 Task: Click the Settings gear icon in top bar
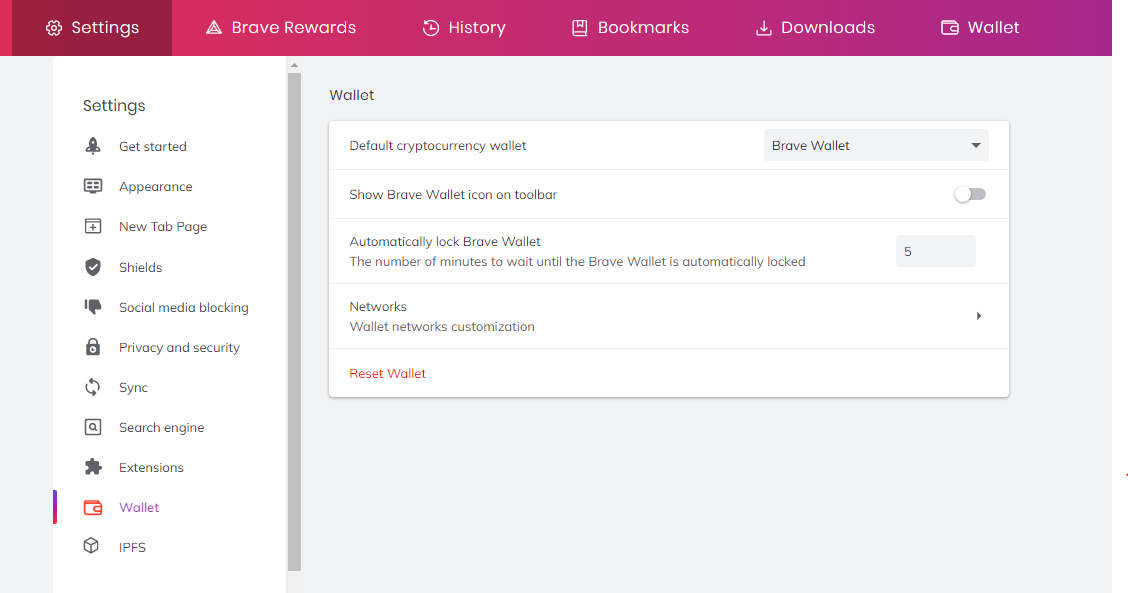coord(54,28)
